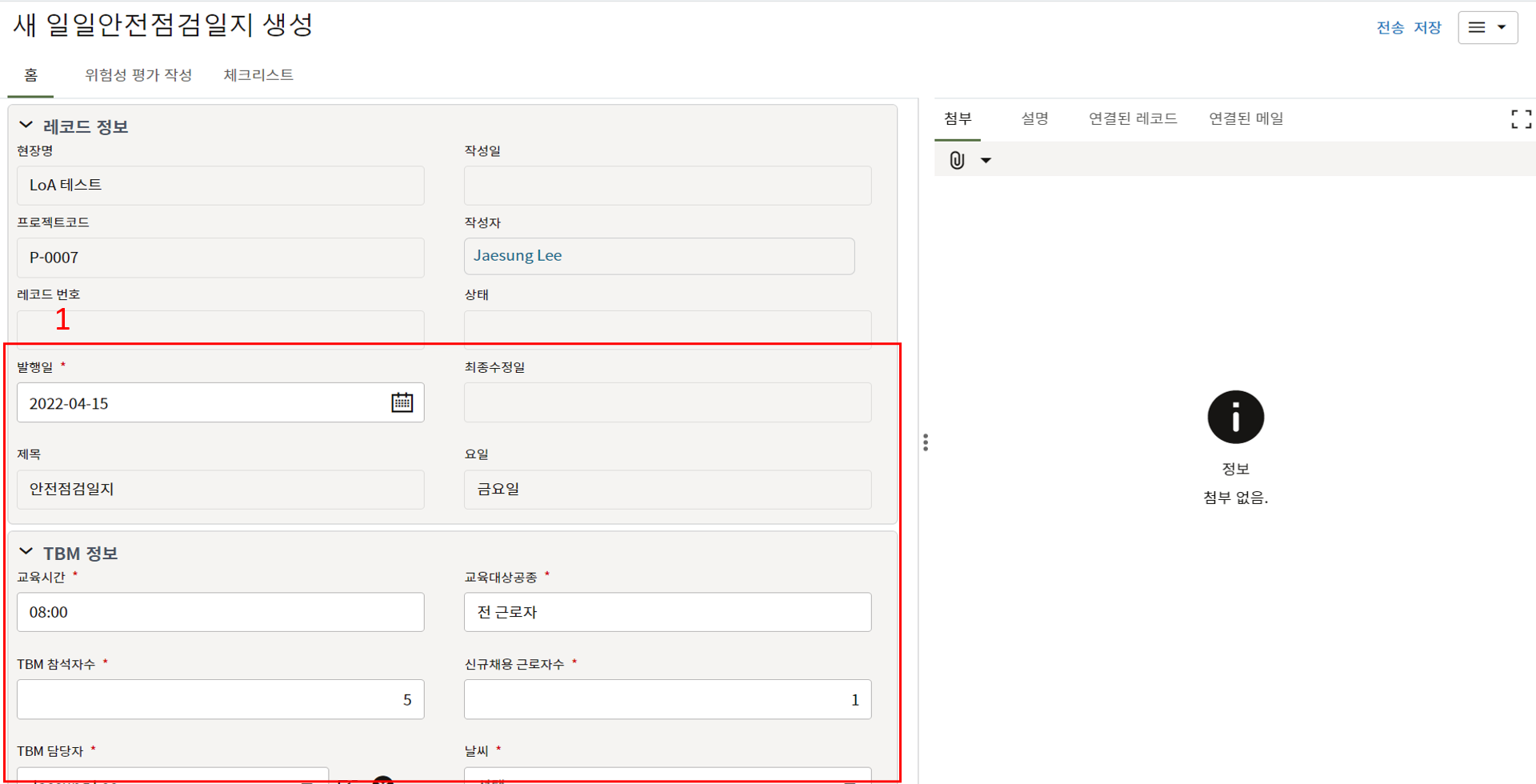Viewport: 1536px width, 784px height.
Task: Select the 설명 tab in right panel
Action: (1034, 118)
